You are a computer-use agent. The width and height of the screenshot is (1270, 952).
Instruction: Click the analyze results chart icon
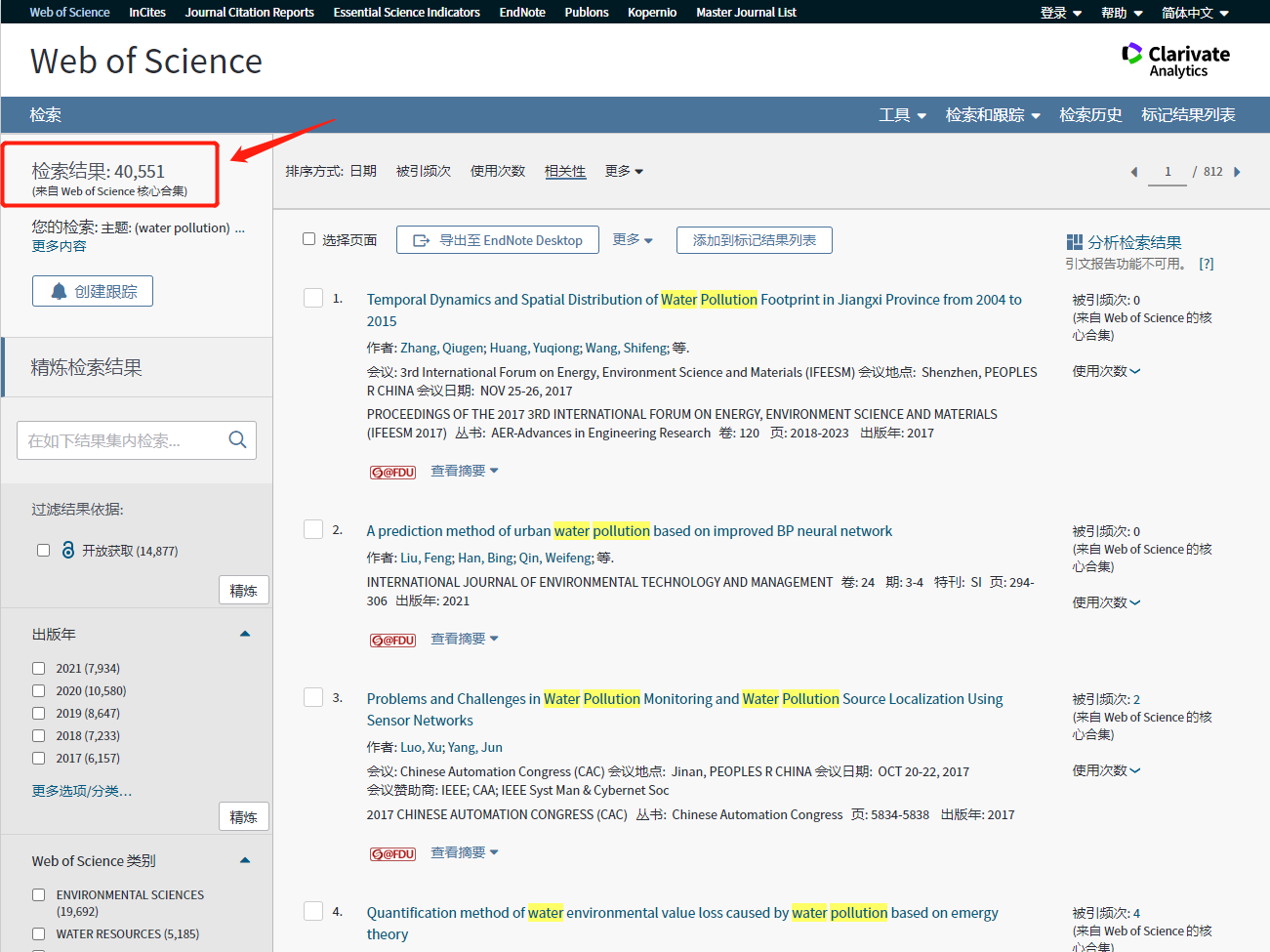coord(1075,242)
